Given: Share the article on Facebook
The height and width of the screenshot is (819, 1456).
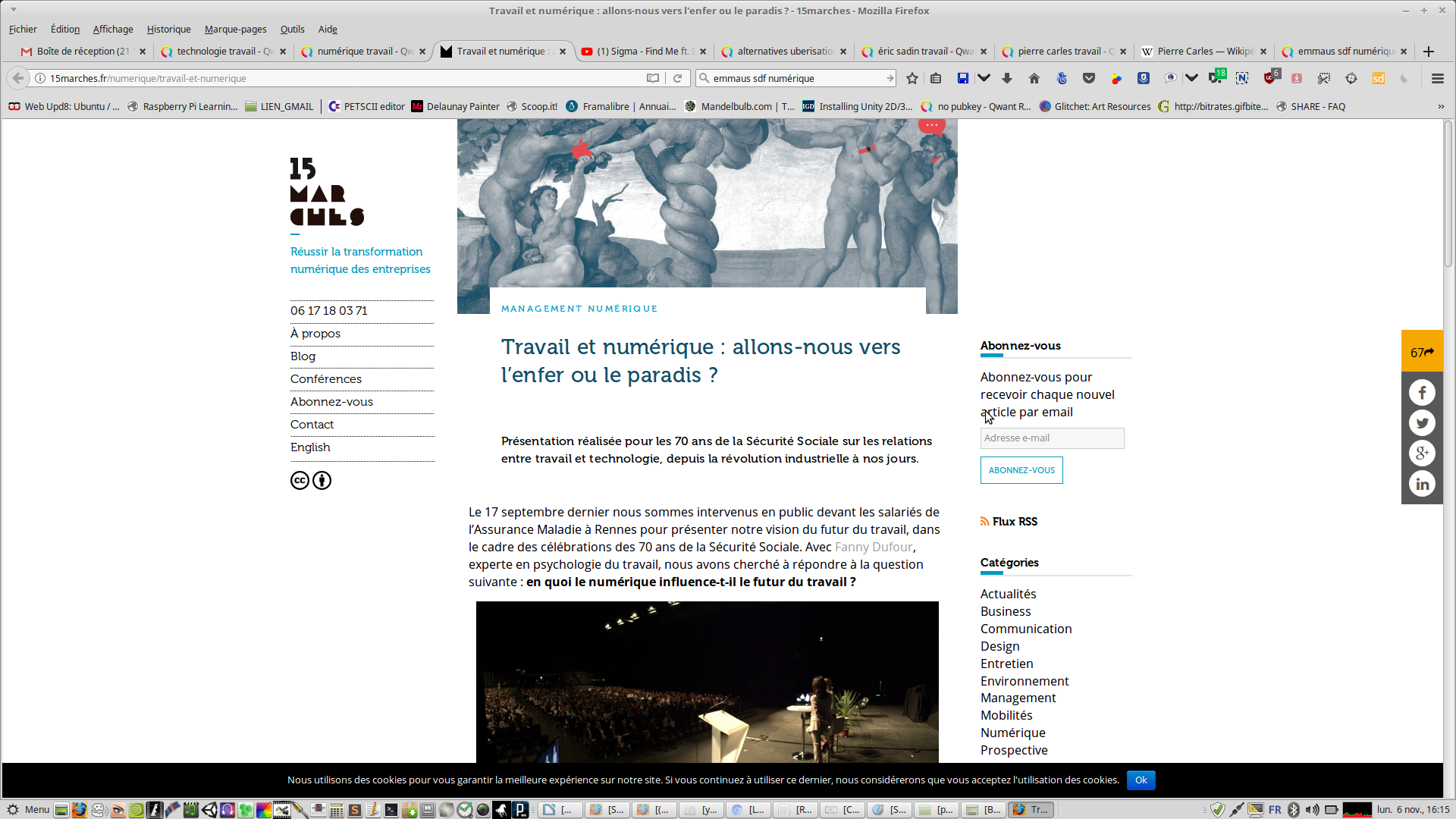Looking at the screenshot, I should click(1422, 393).
